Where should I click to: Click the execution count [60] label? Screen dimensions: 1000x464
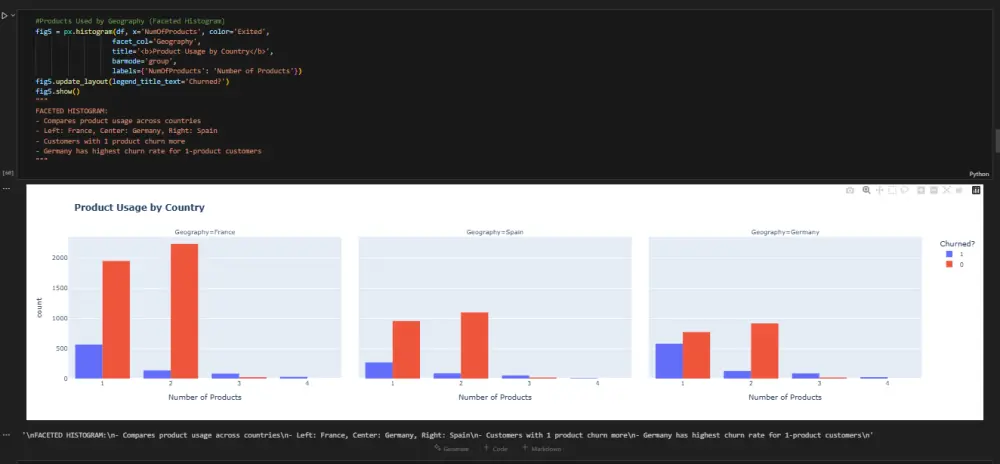[x=8, y=173]
